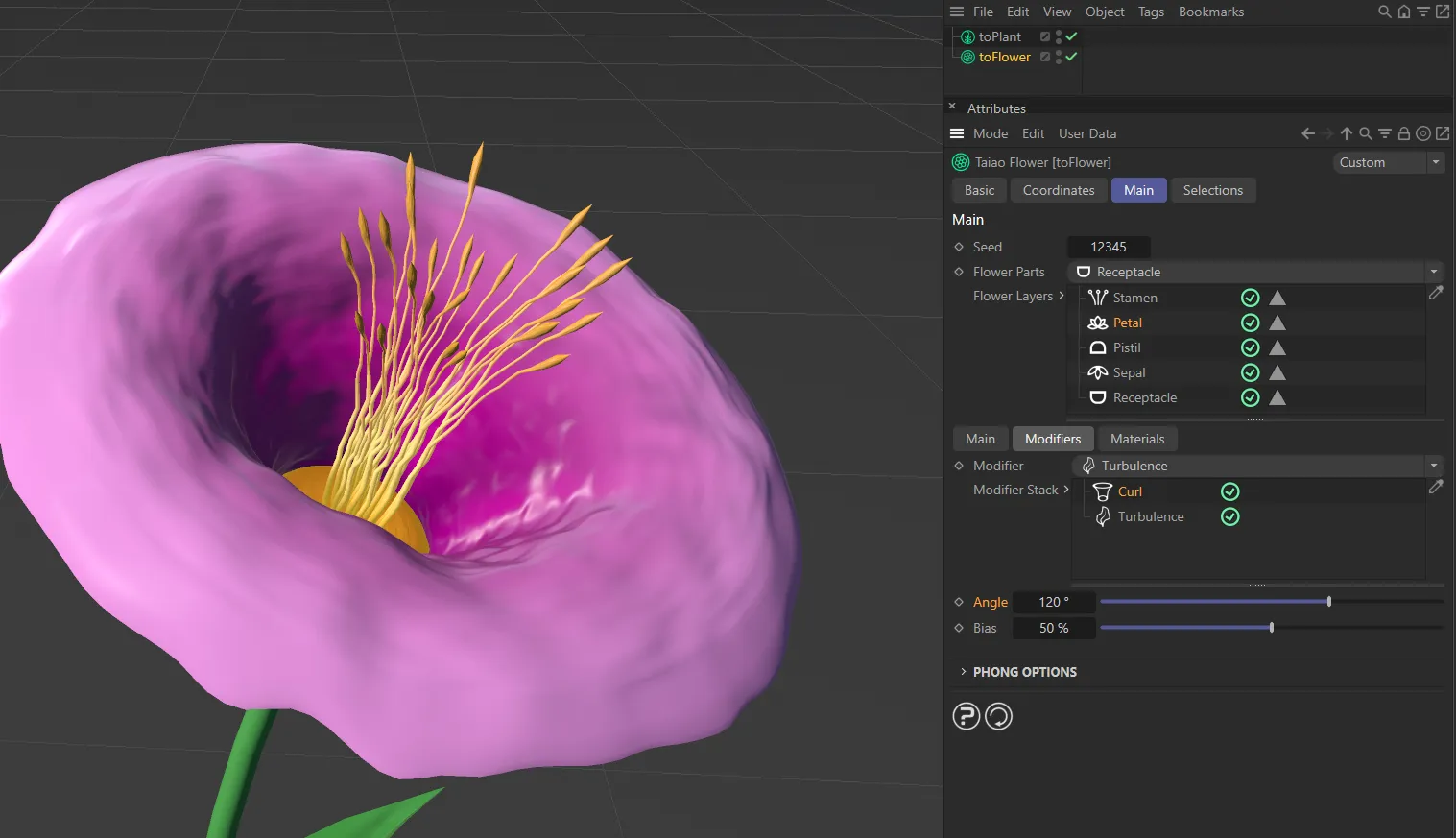This screenshot has height=838, width=1456.
Task: Click the Coordinates button
Action: (x=1059, y=190)
